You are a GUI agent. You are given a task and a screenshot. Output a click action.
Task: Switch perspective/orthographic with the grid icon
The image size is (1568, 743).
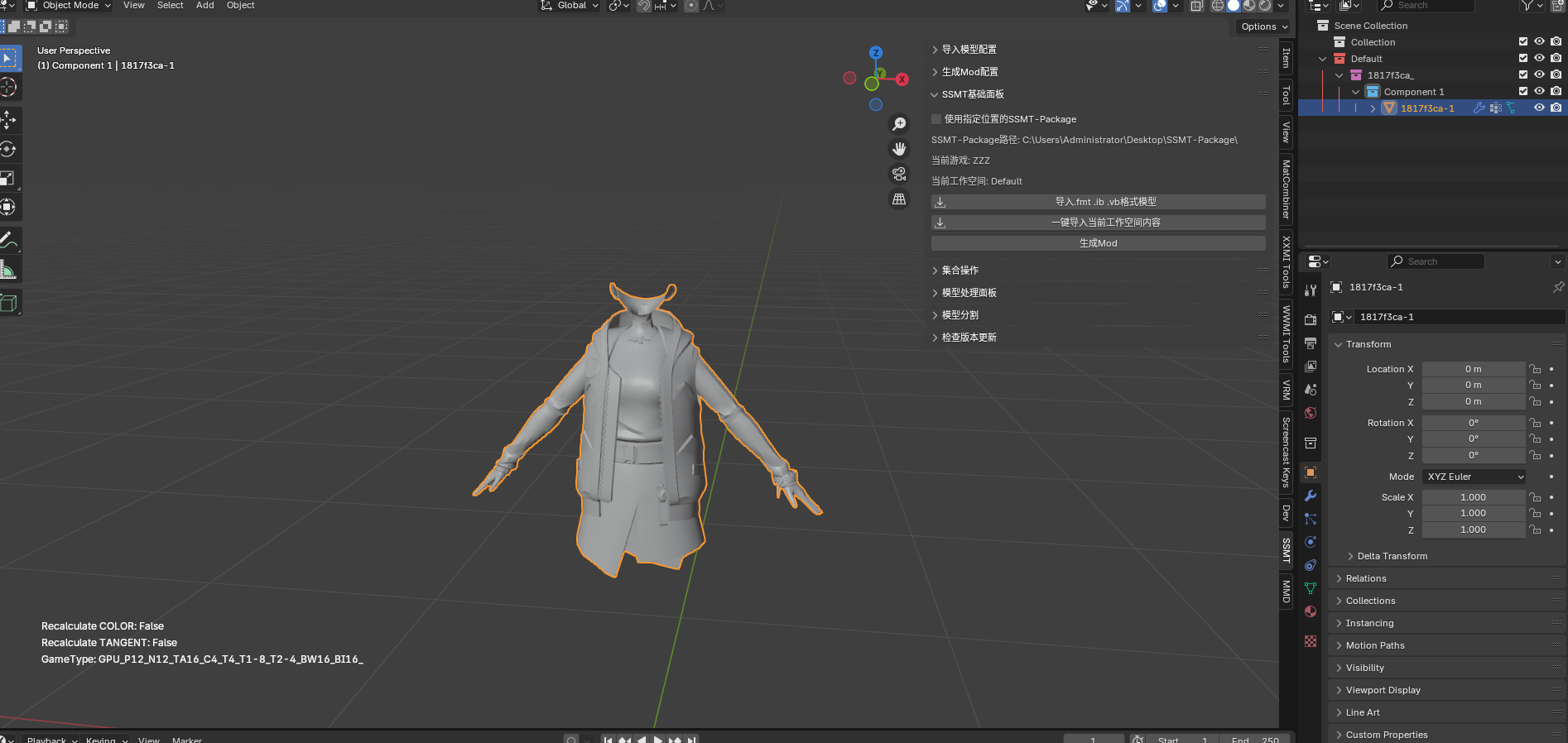899,199
